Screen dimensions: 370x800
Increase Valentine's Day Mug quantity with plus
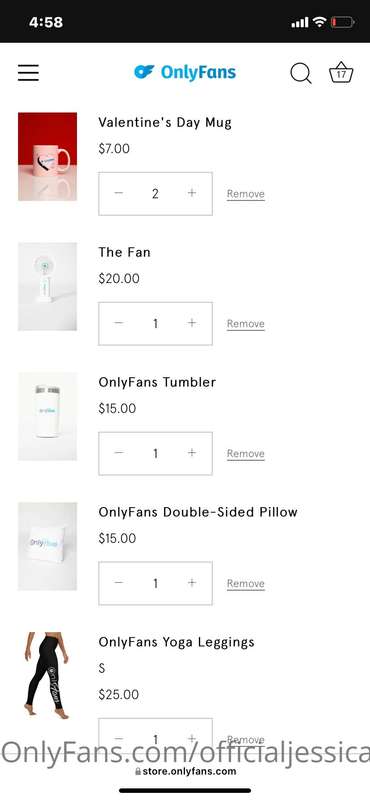click(x=191, y=193)
